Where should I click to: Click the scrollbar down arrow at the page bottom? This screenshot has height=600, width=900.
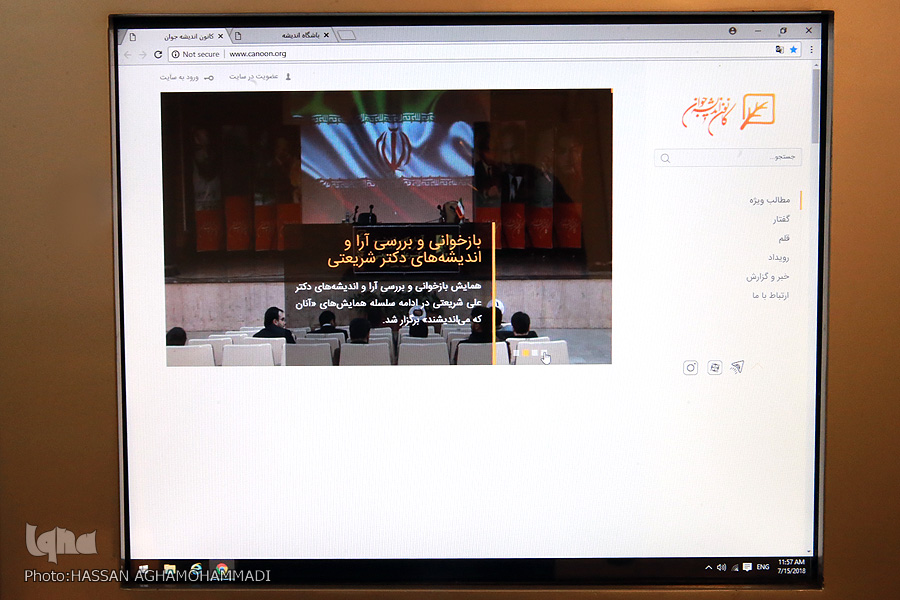809,551
